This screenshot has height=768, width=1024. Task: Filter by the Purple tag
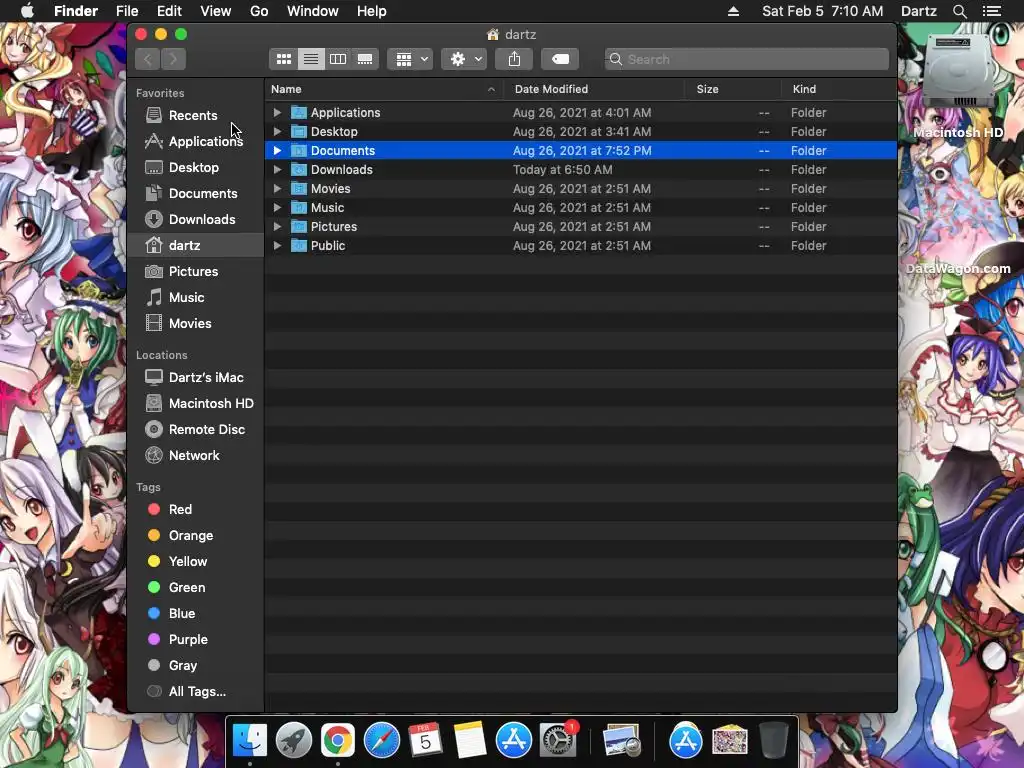point(195,639)
